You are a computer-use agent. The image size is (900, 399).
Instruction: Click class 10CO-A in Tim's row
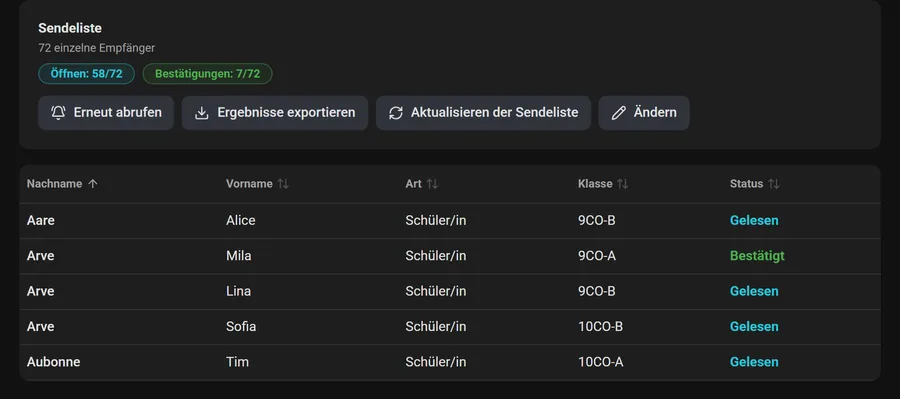coord(600,362)
